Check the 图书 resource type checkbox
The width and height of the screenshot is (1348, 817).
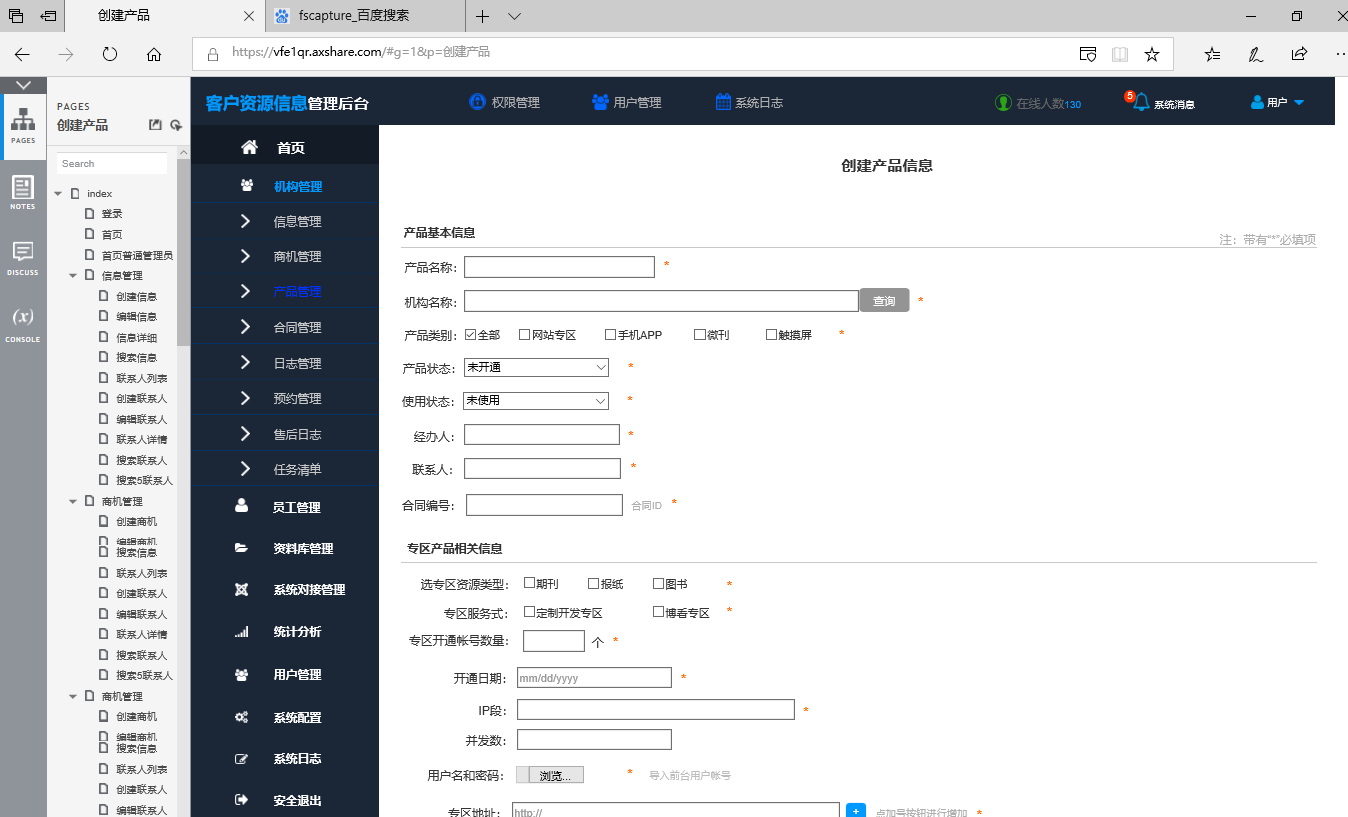[658, 583]
